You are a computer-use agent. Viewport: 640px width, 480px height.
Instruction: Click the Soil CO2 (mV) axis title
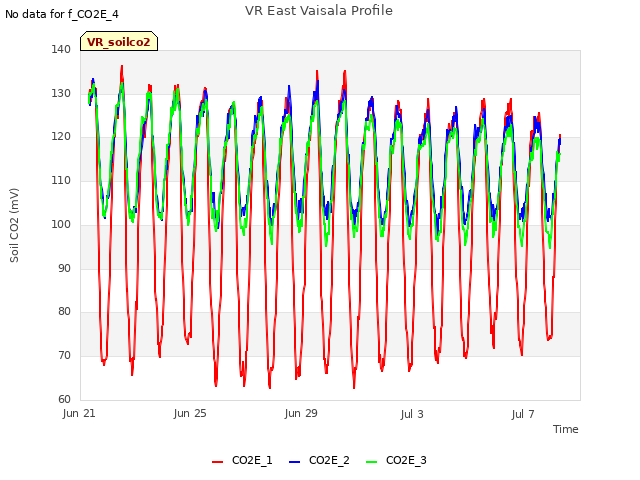[14, 225]
